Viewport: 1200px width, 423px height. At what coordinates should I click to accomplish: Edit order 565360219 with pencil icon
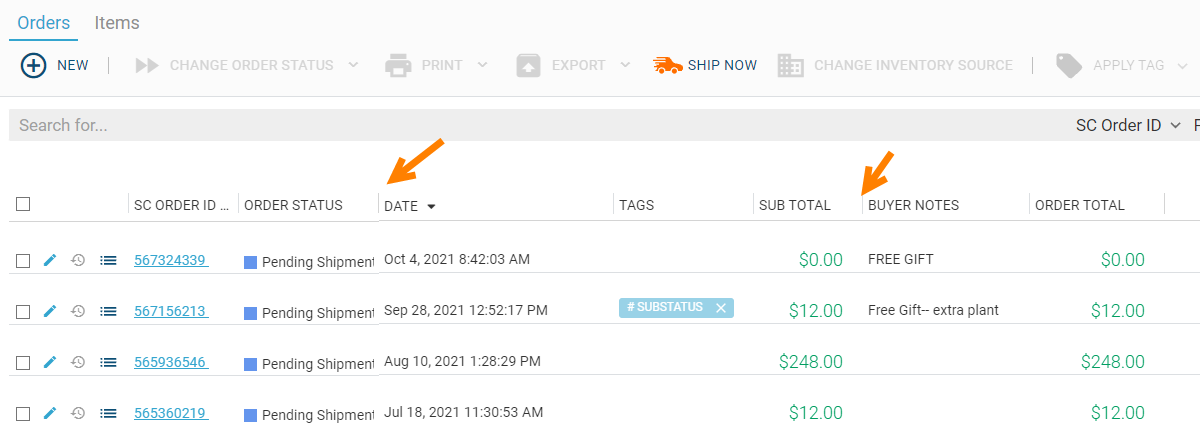click(x=50, y=412)
